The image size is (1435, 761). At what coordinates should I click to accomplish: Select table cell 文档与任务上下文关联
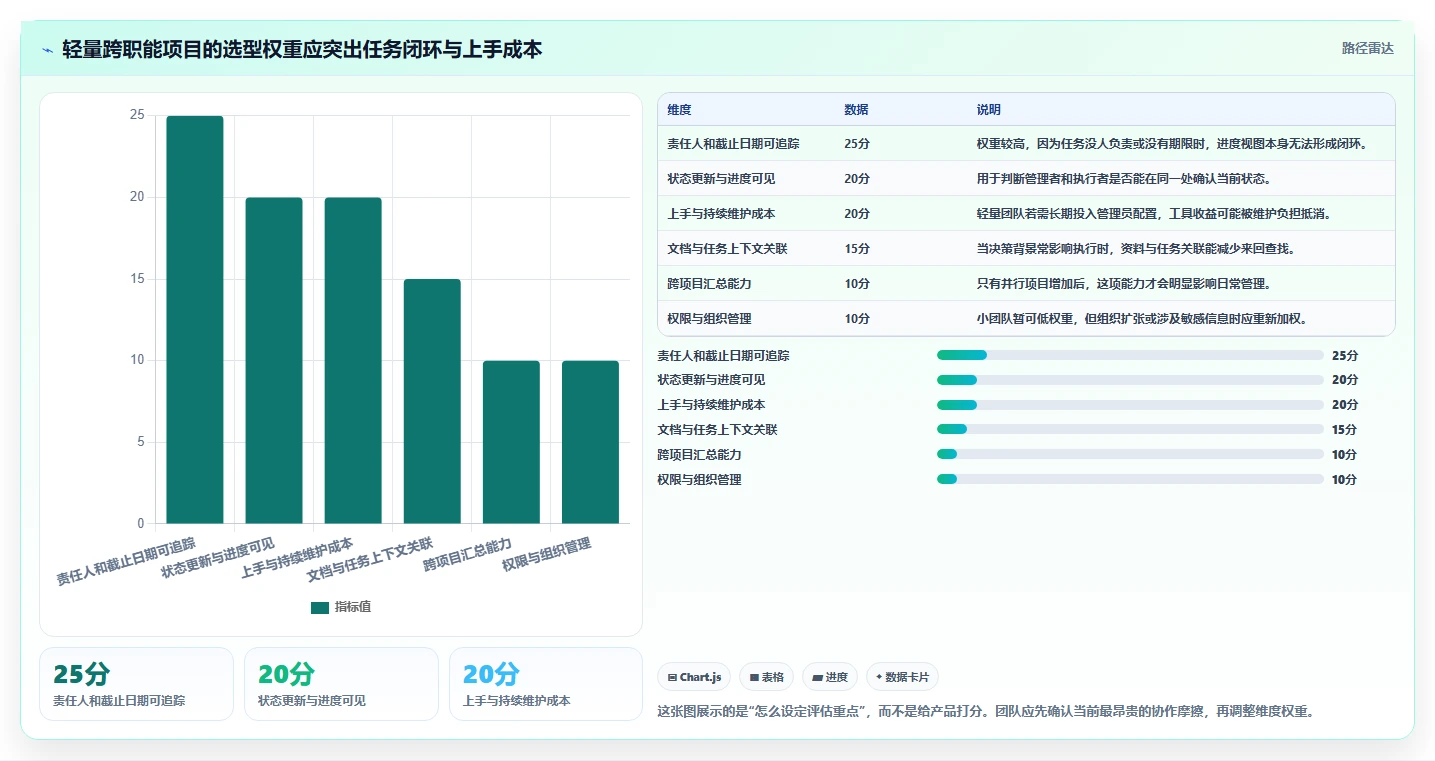click(727, 249)
